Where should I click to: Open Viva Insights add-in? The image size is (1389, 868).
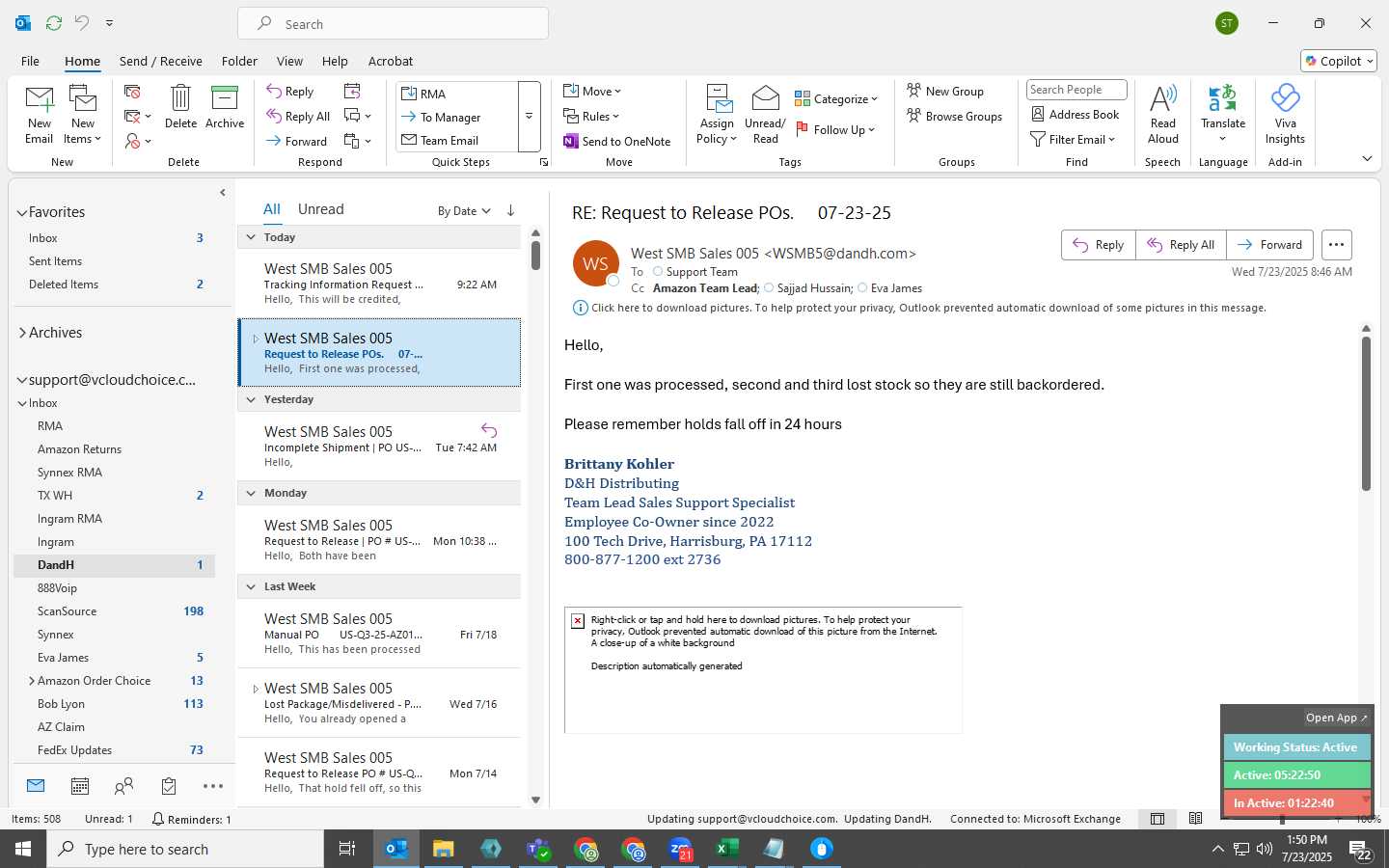(x=1285, y=114)
